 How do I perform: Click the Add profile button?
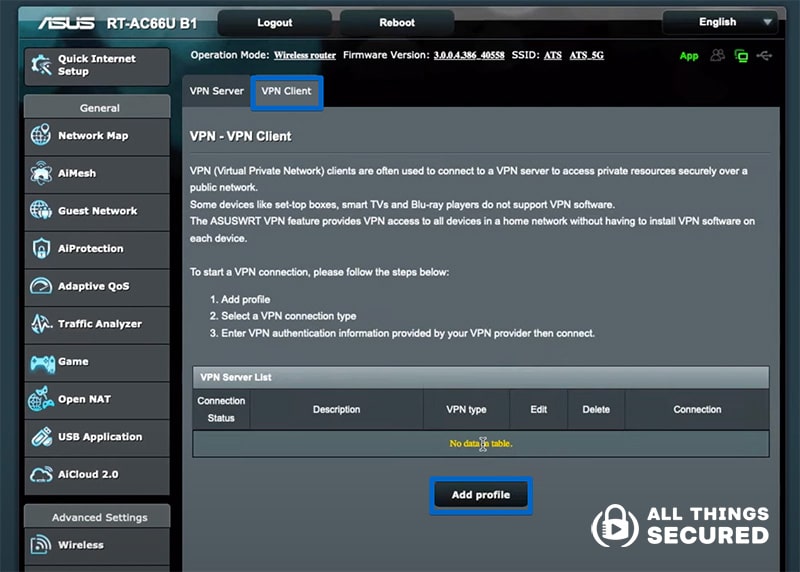pyautogui.click(x=481, y=495)
